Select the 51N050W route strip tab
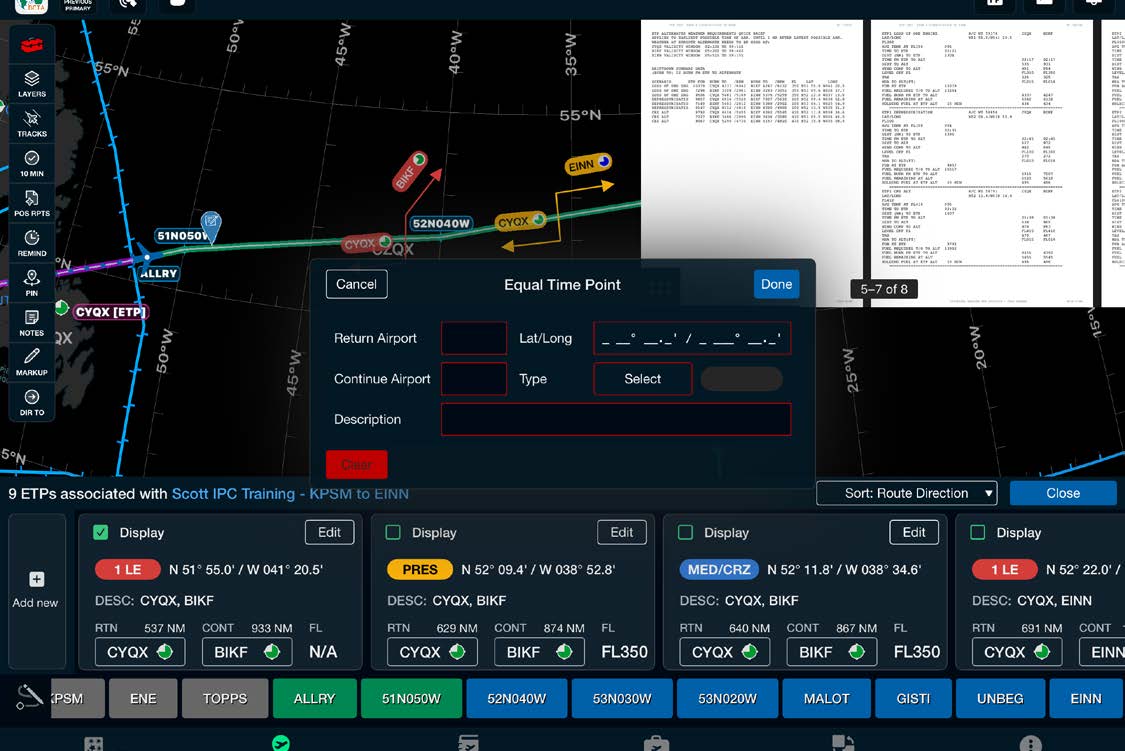 pyautogui.click(x=411, y=698)
